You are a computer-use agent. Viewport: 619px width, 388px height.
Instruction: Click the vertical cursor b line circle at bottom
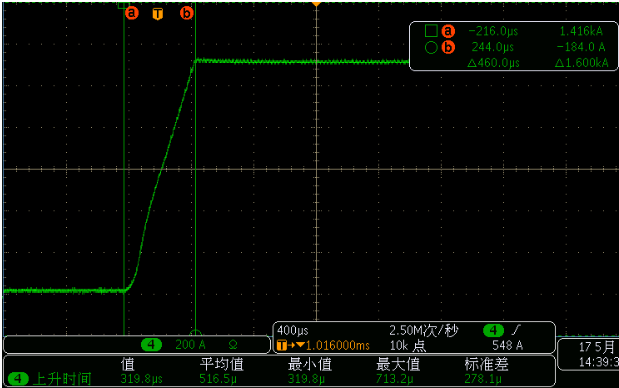tap(195, 333)
